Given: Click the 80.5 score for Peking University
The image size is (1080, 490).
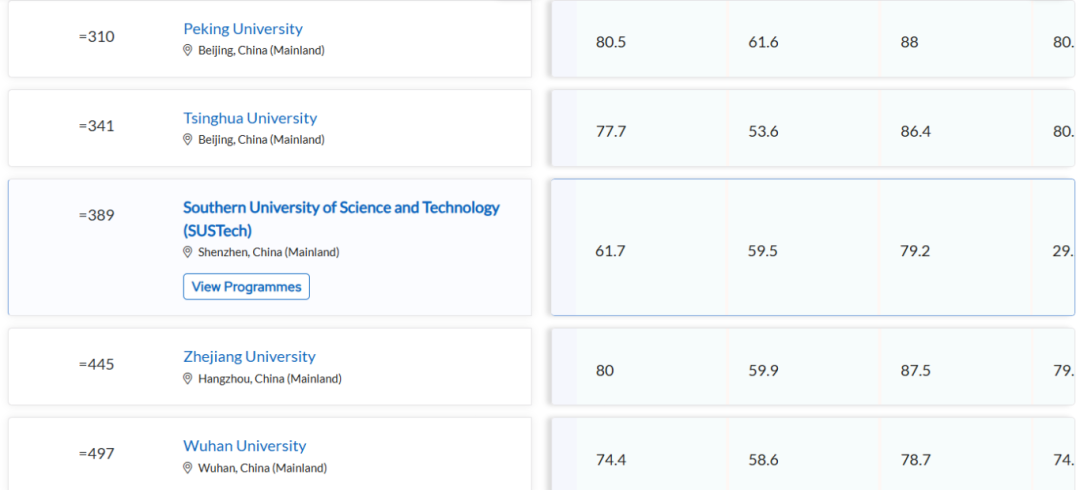Looking at the screenshot, I should pyautogui.click(x=611, y=42).
